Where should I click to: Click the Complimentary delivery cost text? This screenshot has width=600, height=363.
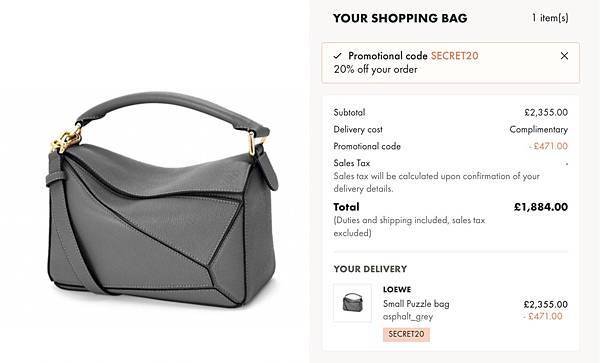click(538, 129)
